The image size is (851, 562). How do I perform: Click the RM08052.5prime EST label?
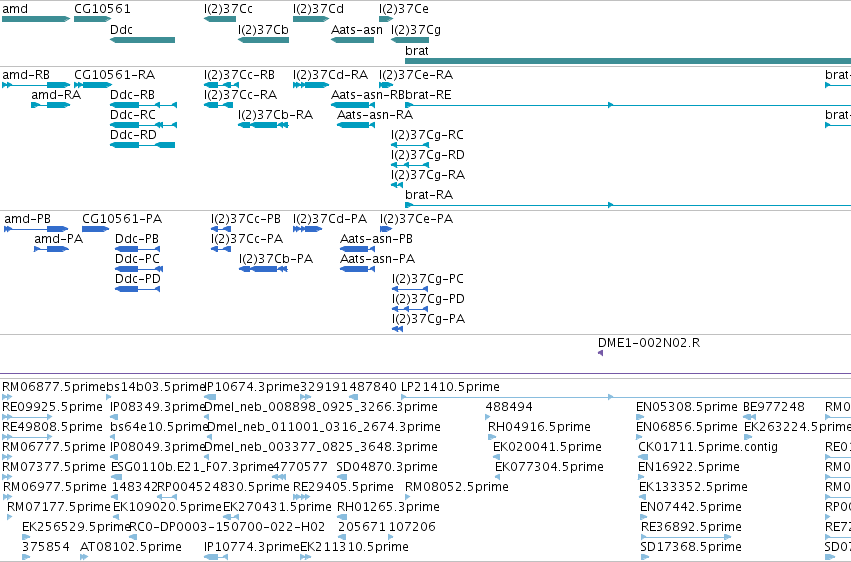pyautogui.click(x=457, y=487)
